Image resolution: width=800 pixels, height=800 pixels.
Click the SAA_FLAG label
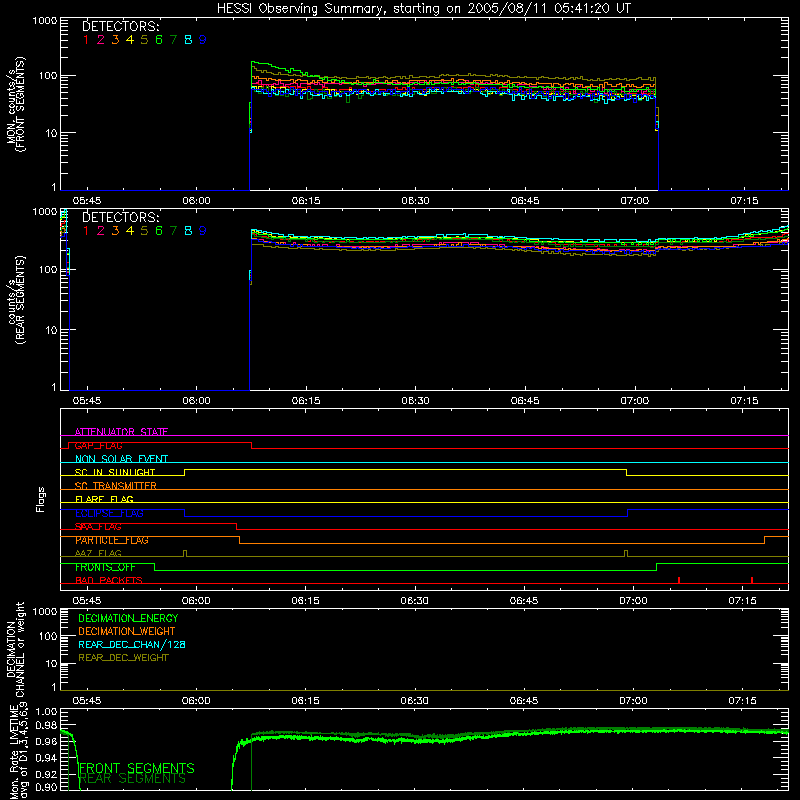coord(98,527)
